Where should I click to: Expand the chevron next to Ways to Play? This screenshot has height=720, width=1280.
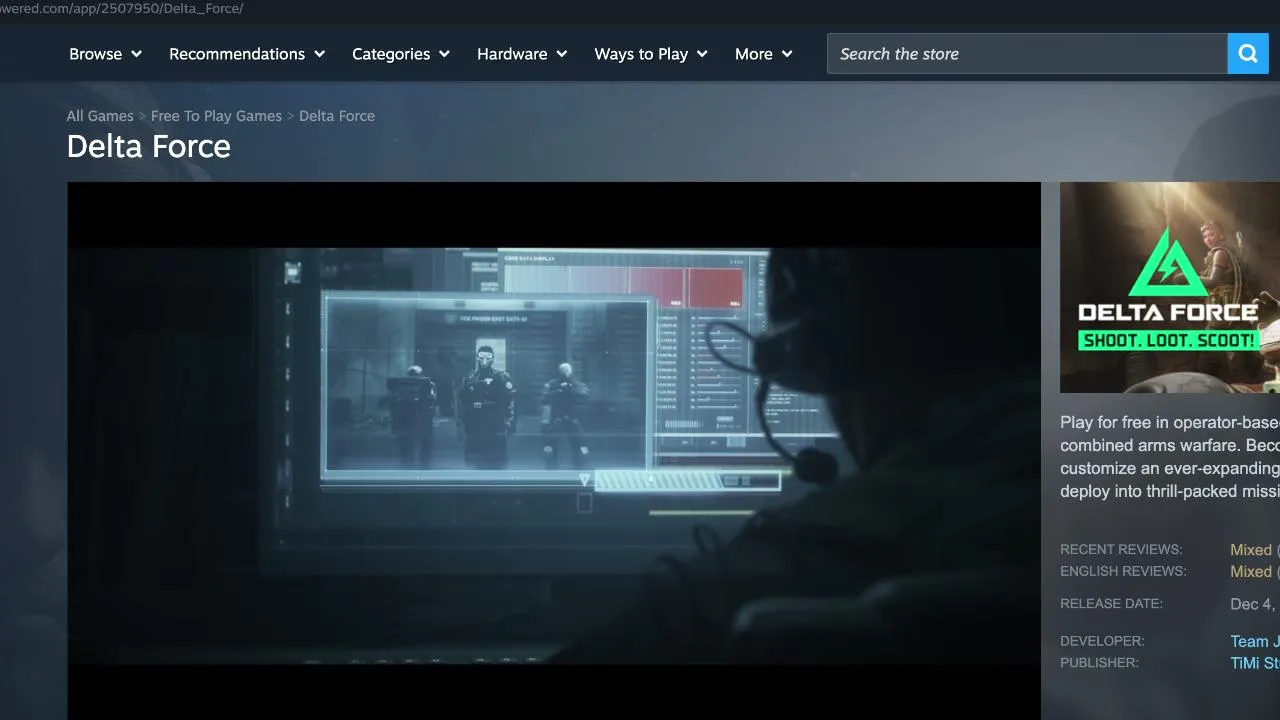coord(702,54)
